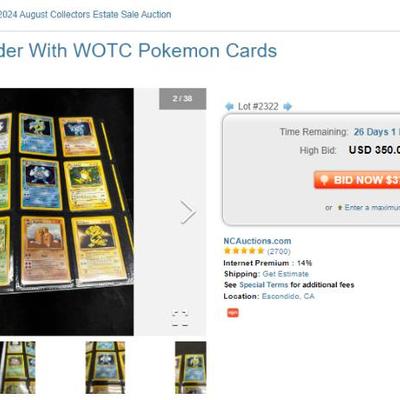Click the orange badge icon below Location

[233, 313]
